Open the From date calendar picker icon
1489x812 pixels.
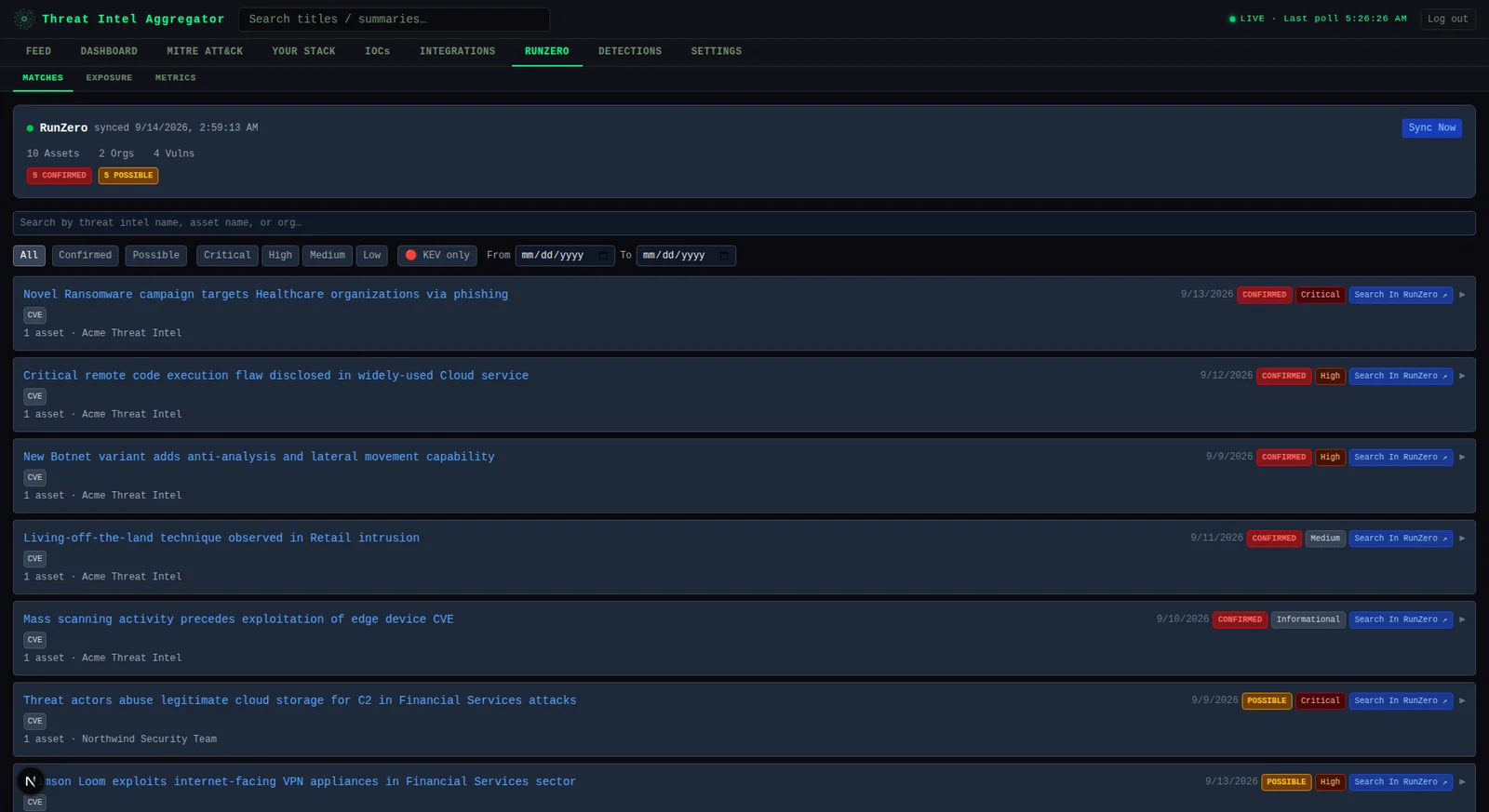(603, 256)
